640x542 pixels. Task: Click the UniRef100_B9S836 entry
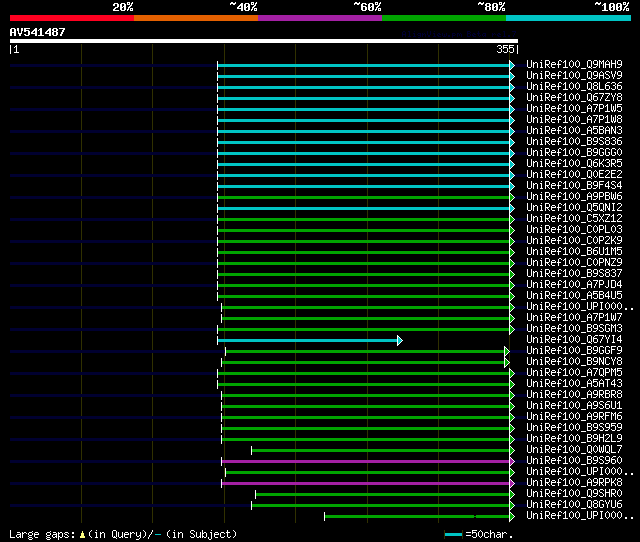574,141
